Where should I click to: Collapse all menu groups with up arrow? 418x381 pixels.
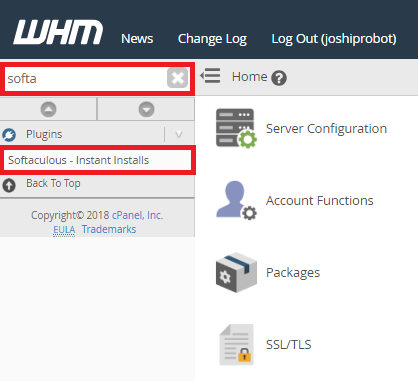48,109
